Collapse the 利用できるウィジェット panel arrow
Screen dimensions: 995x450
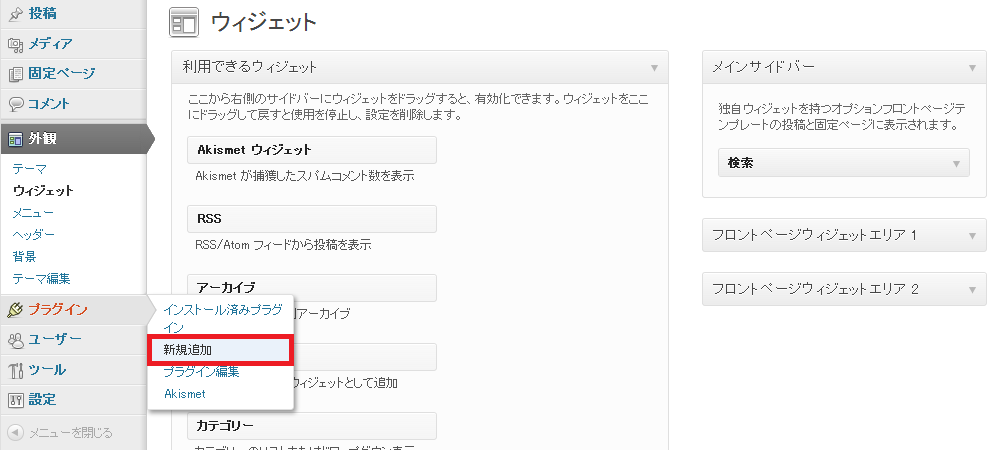[655, 68]
